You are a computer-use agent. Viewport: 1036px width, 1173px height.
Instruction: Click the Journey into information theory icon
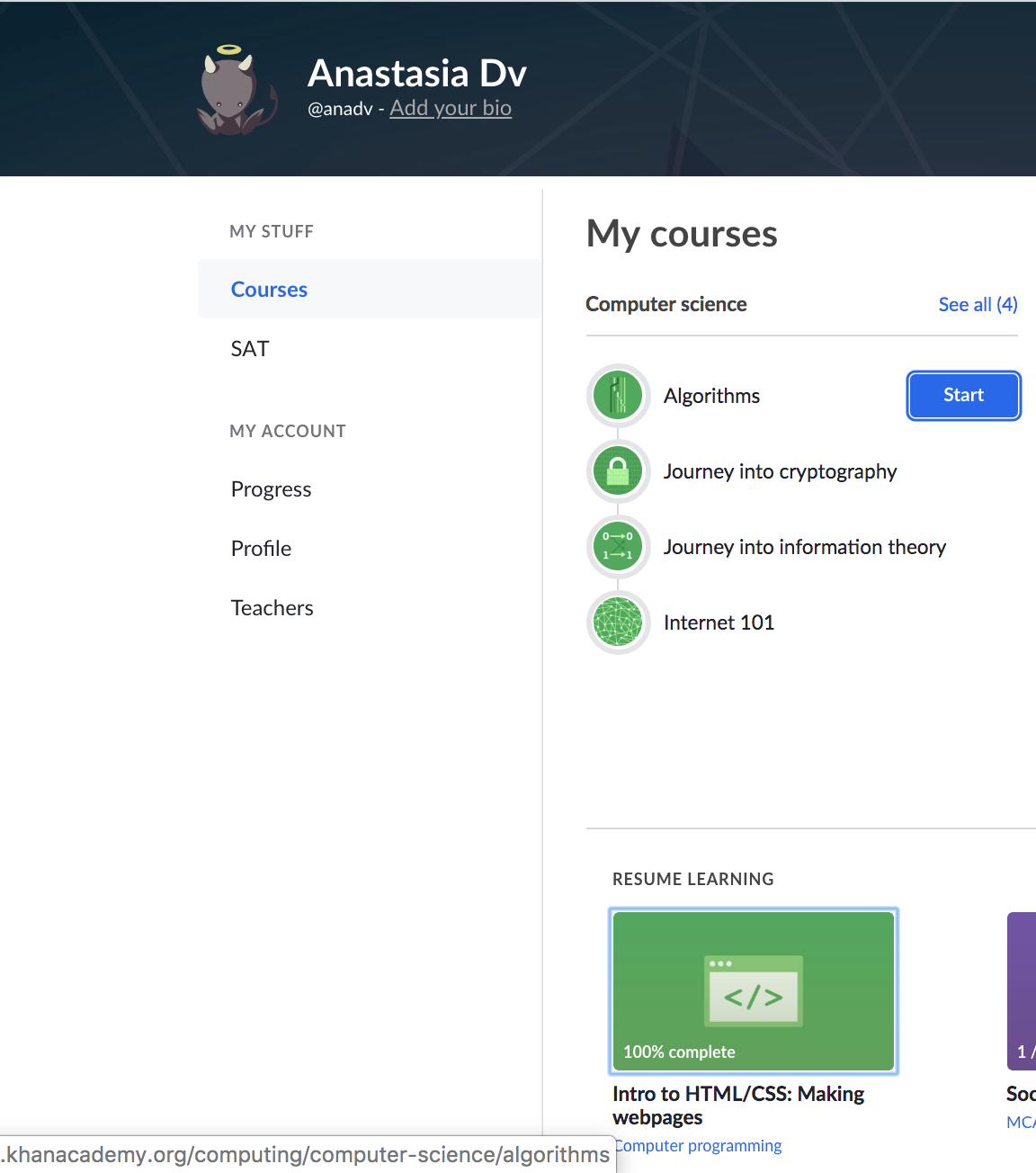point(618,547)
